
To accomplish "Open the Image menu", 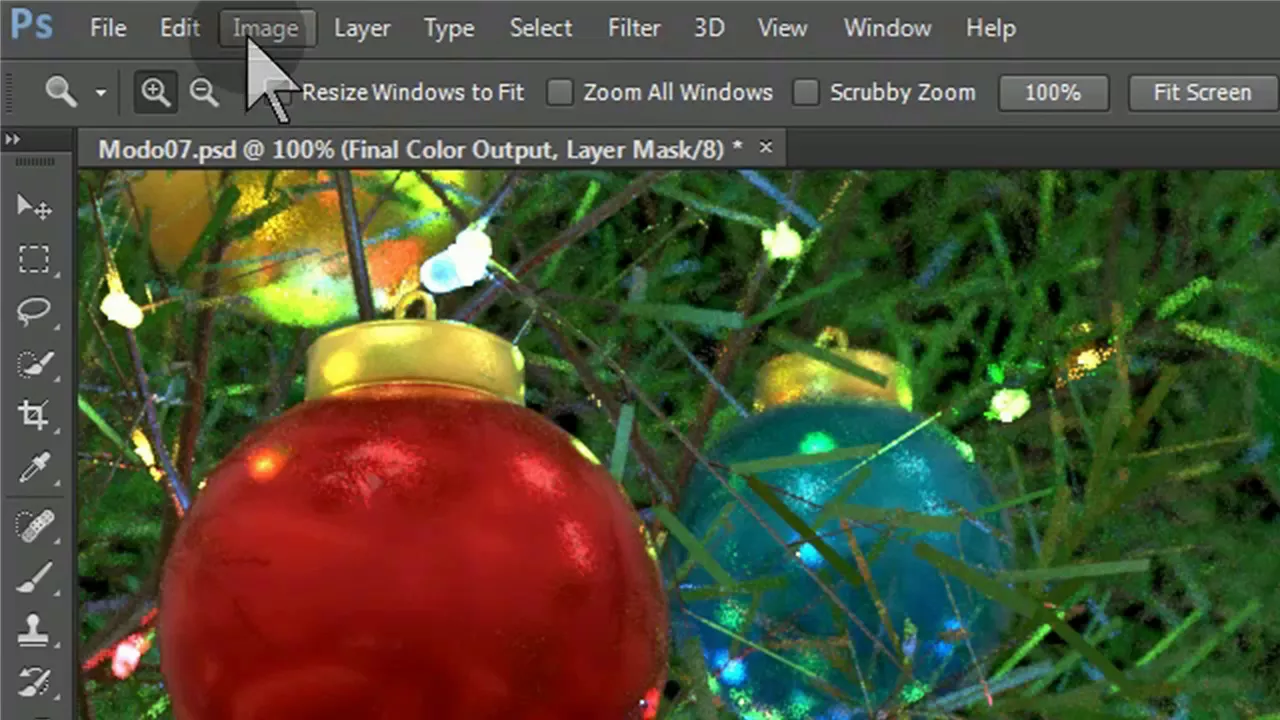I will (266, 28).
